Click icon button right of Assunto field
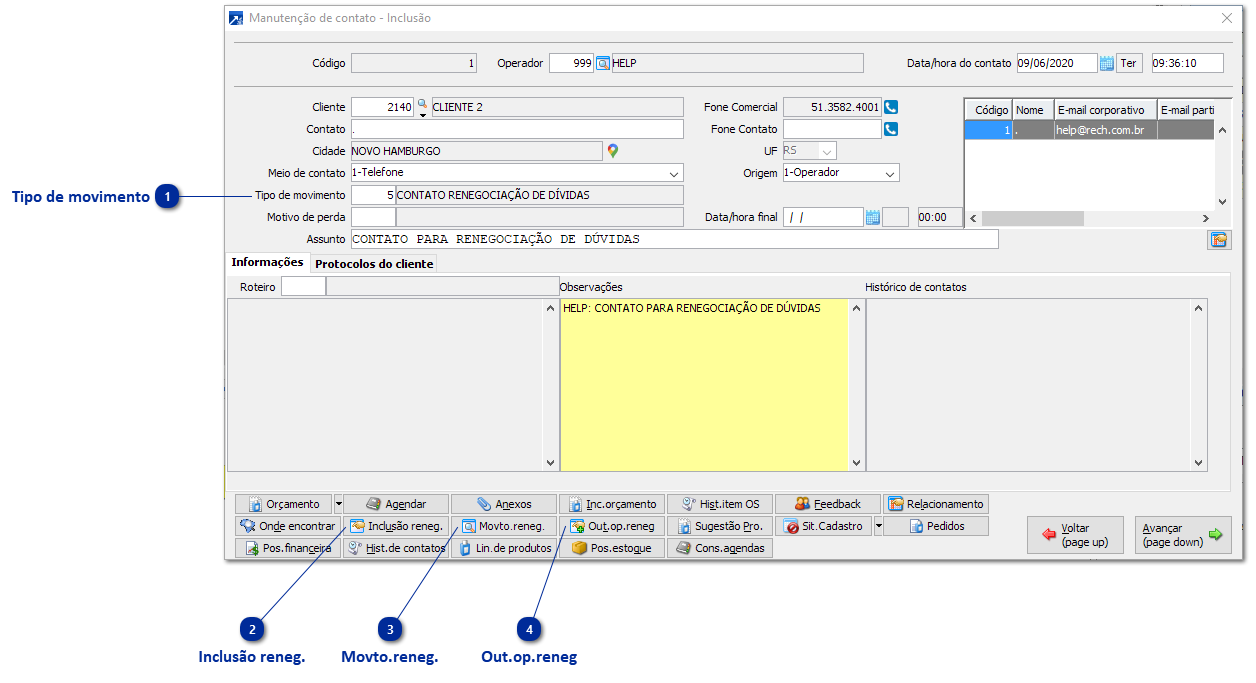The image size is (1256, 683). pyautogui.click(x=1219, y=240)
